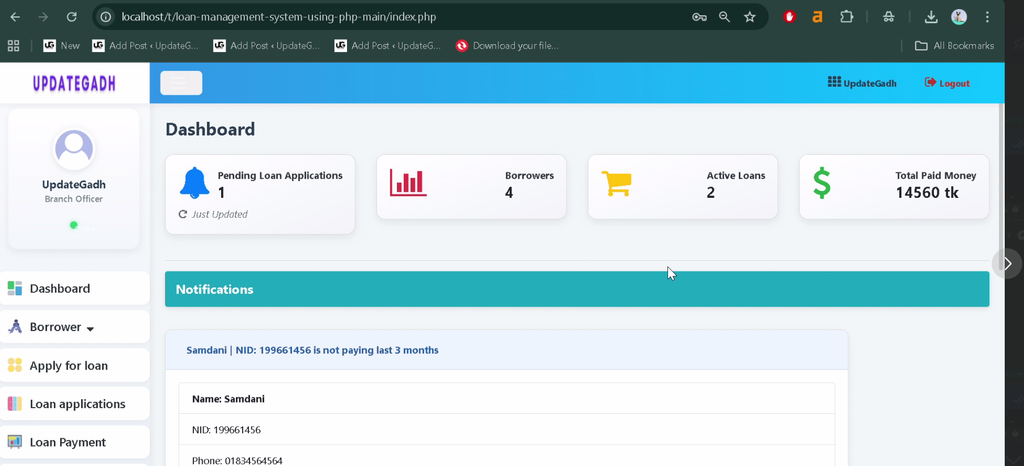Open the incognito-style spy icon
Screen dimensions: 1024x466
[x=889, y=17]
